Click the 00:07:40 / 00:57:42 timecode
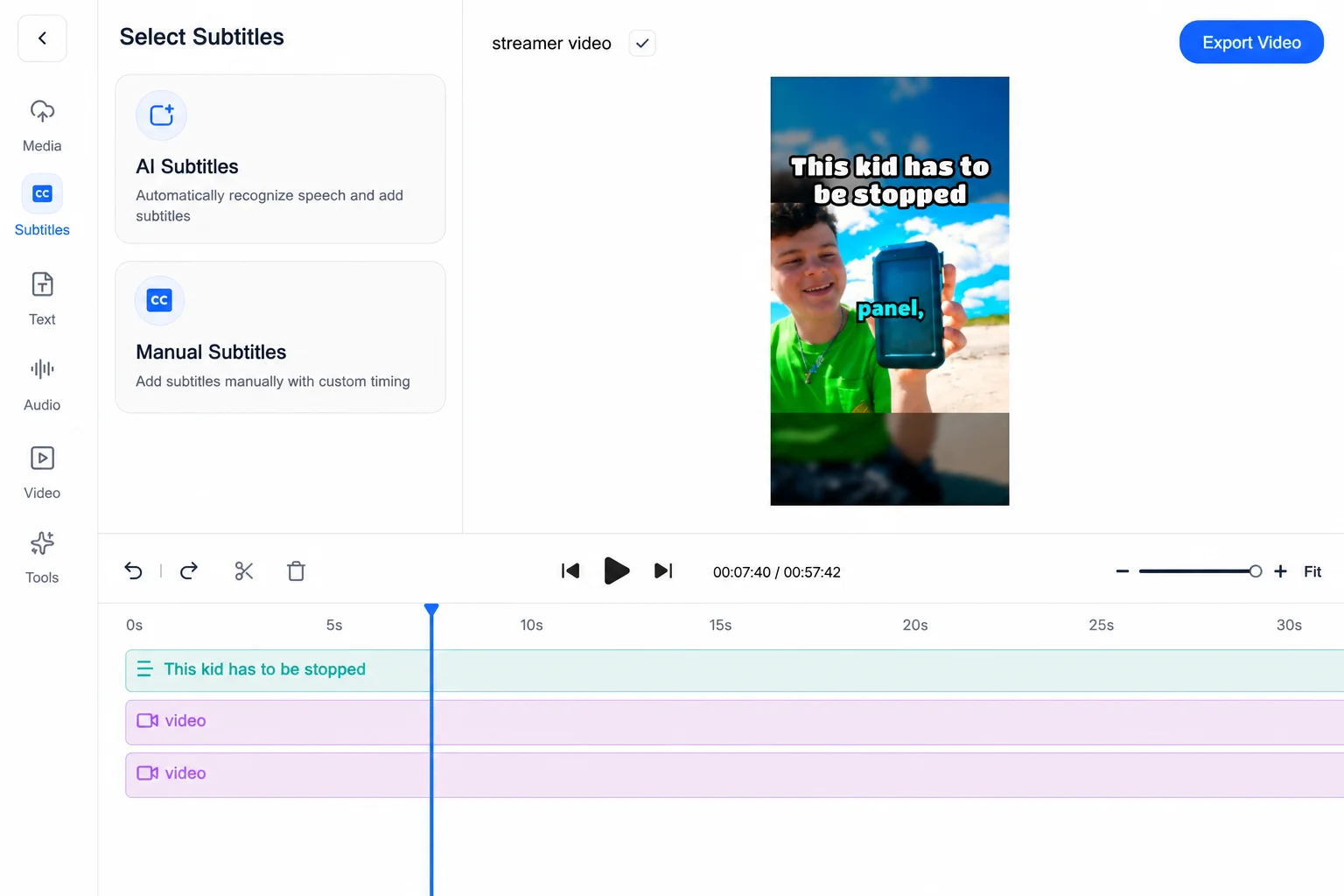Viewport: 1344px width, 896px height. (x=777, y=572)
